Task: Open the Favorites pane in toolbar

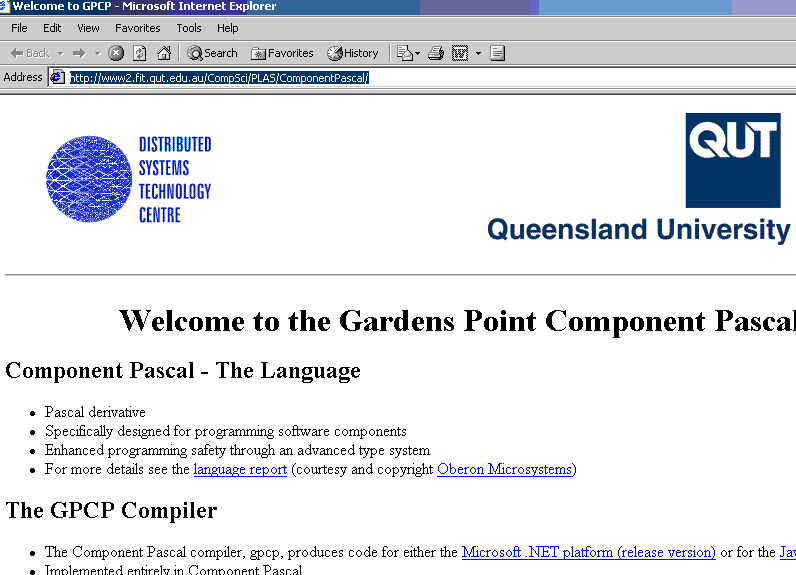Action: click(x=282, y=53)
